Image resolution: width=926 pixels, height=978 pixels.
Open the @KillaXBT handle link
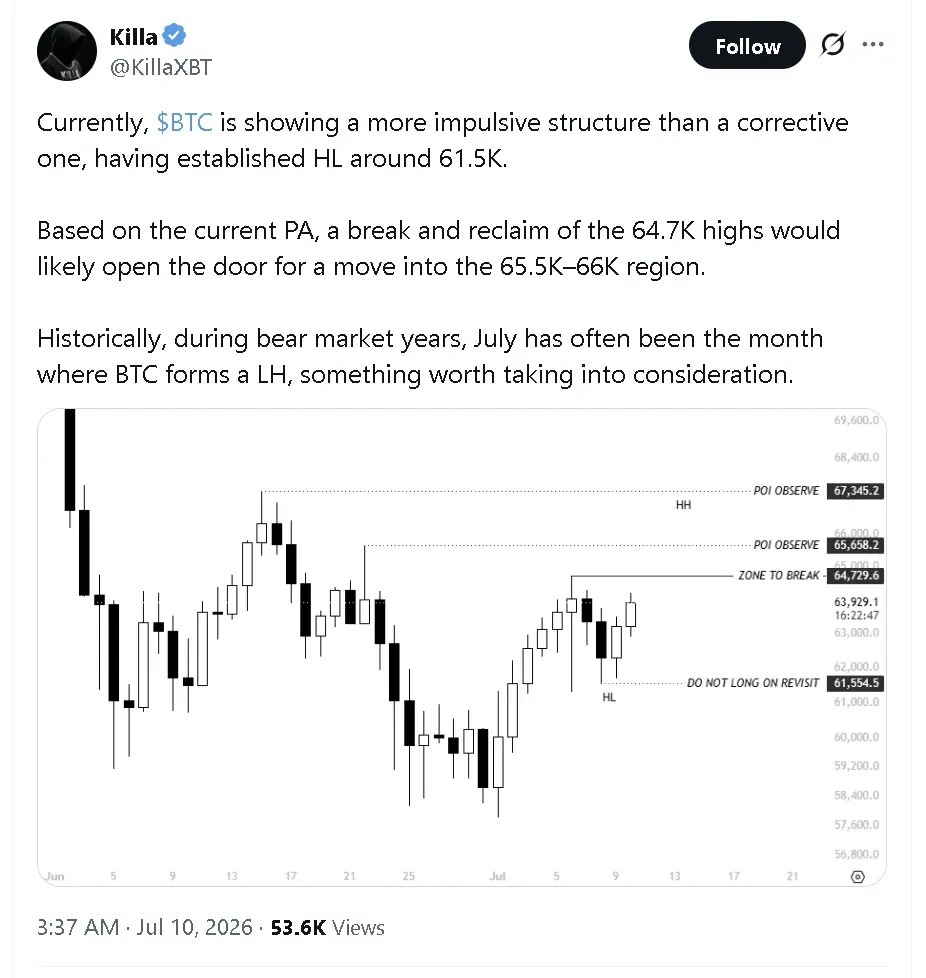[x=161, y=67]
